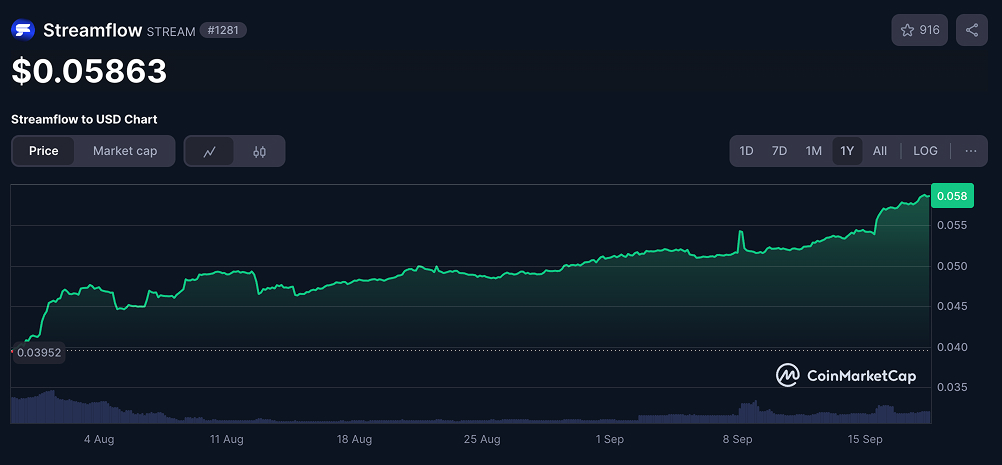Set chart range to All
1002x465 pixels.
pyautogui.click(x=880, y=151)
